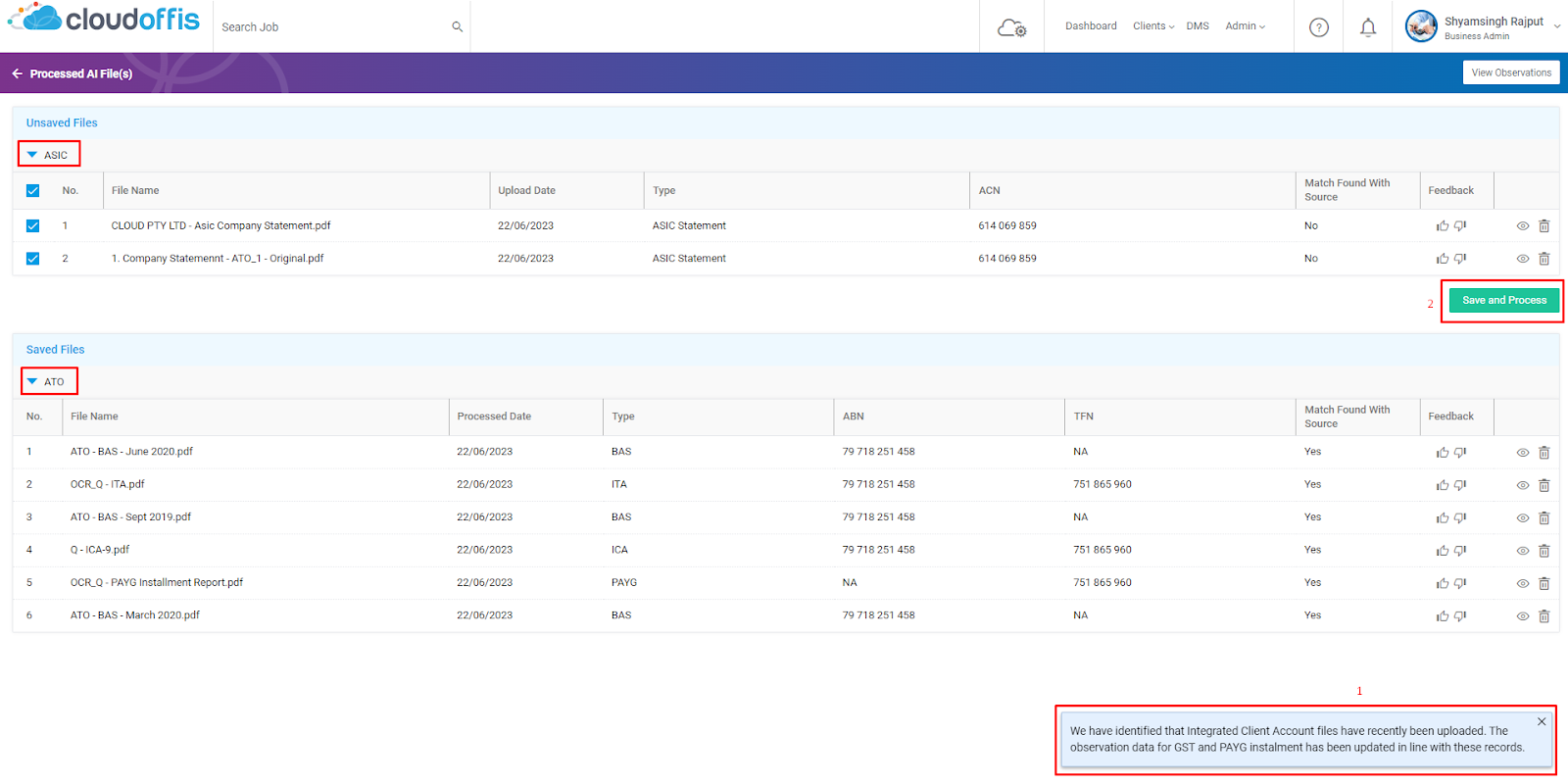The height and width of the screenshot is (784, 1568).
Task: Thumbs down OCR_Q - PAYG Installment Report.pdf
Action: [1460, 583]
